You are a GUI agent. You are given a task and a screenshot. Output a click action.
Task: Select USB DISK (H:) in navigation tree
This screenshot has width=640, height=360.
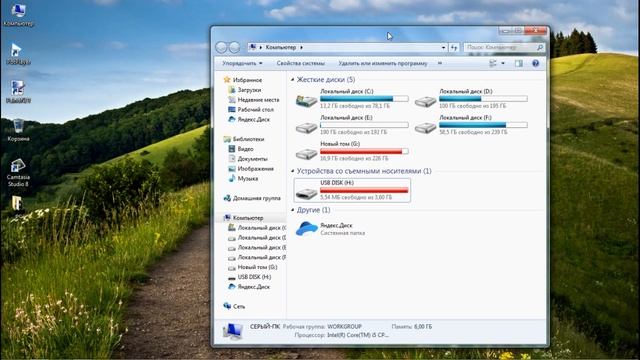(254, 277)
